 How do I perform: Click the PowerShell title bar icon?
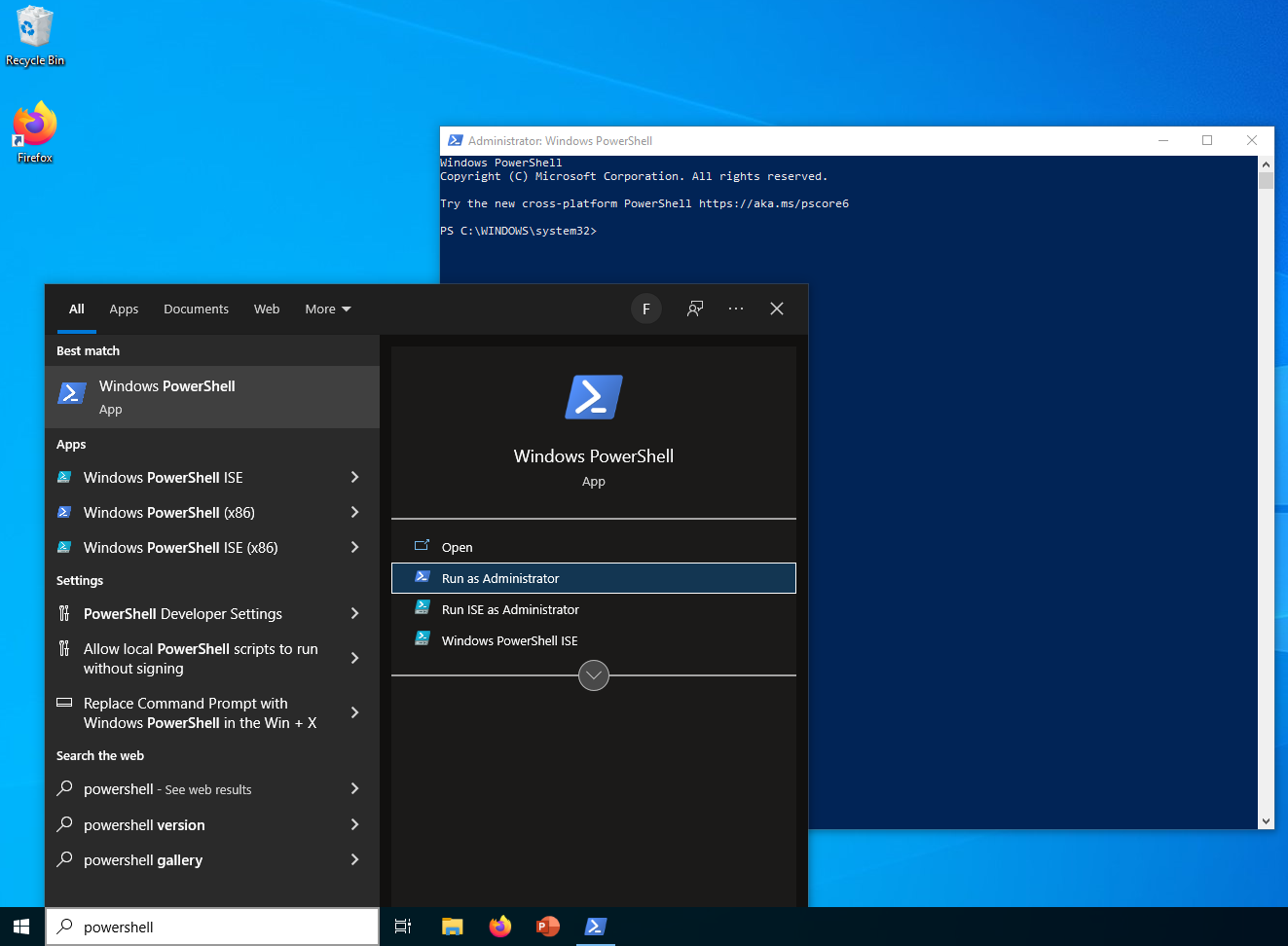point(455,140)
